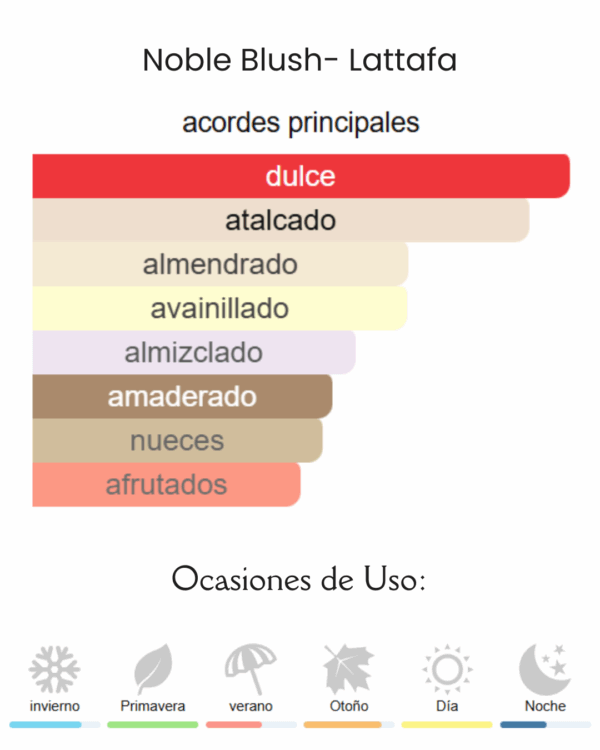Click the acordes principales heading

coord(300,123)
